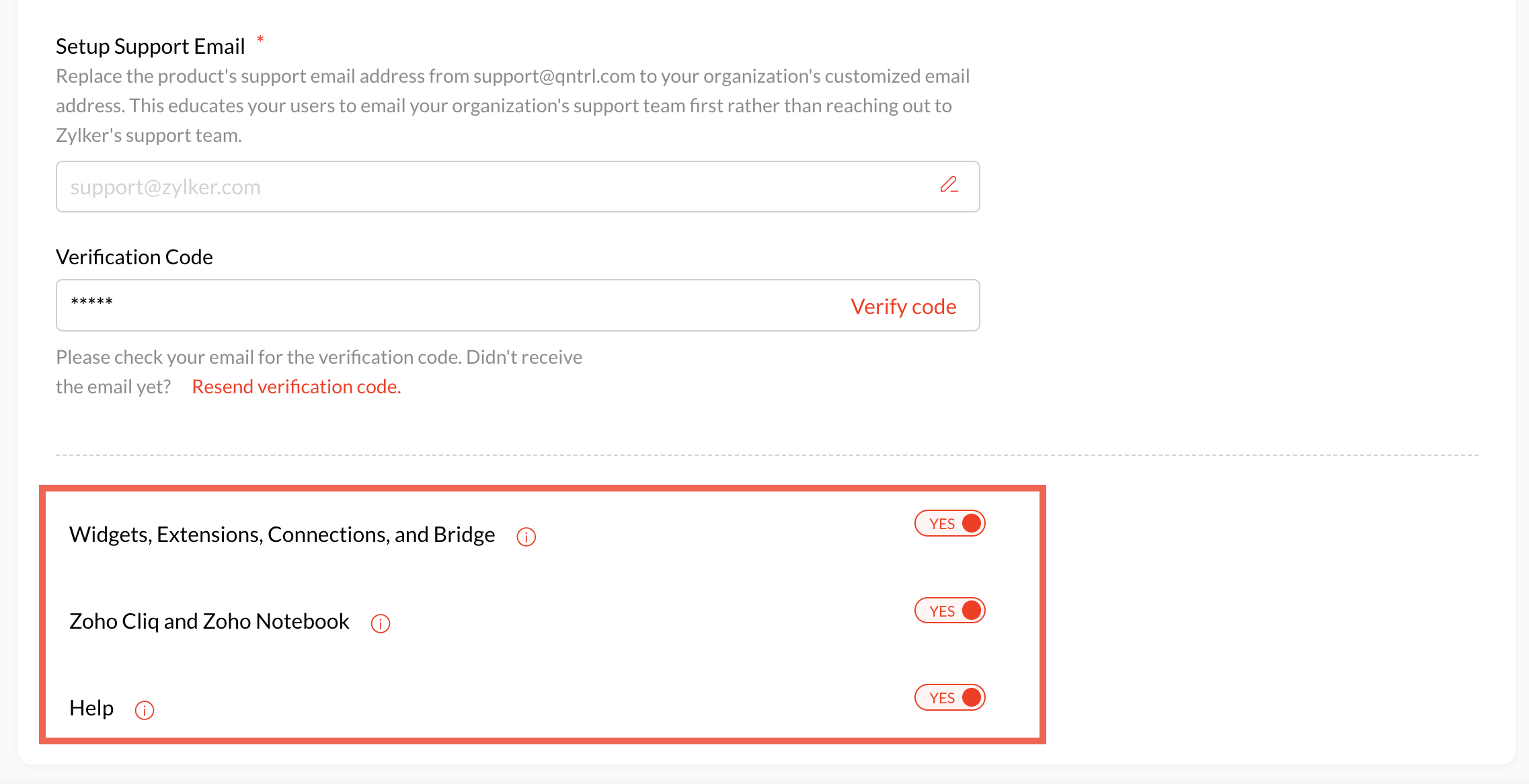Click the Verify code link
This screenshot has width=1529, height=784.
(x=903, y=307)
